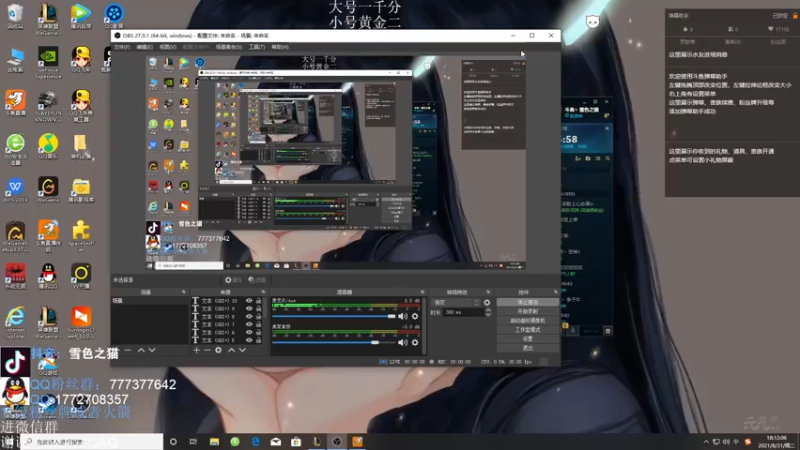Viewport: 800px width, 450px height.
Task: Pop out the 来源 dock panel
Action: 264,292
